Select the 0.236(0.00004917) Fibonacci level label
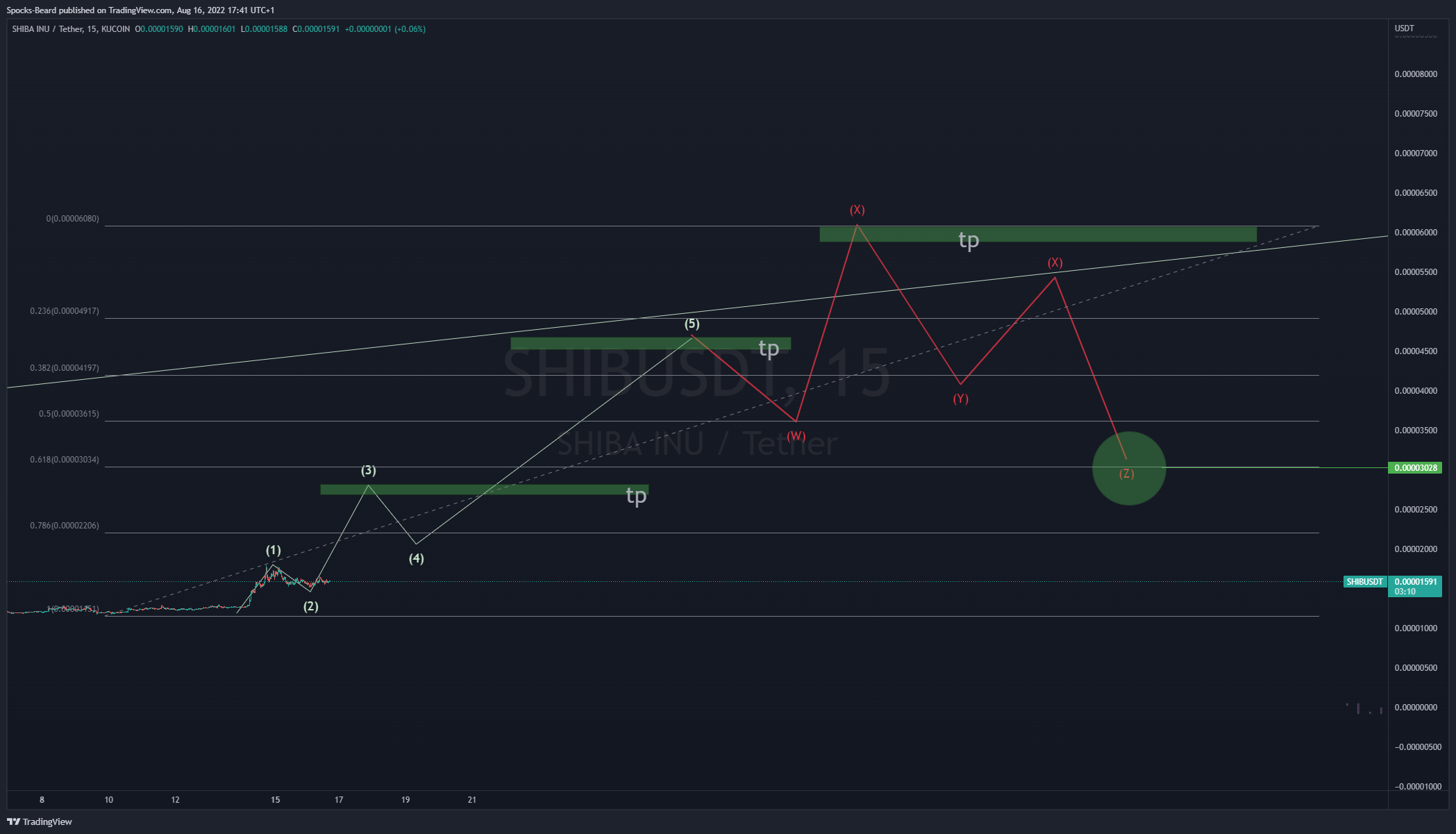This screenshot has height=834, width=1456. pyautogui.click(x=65, y=311)
